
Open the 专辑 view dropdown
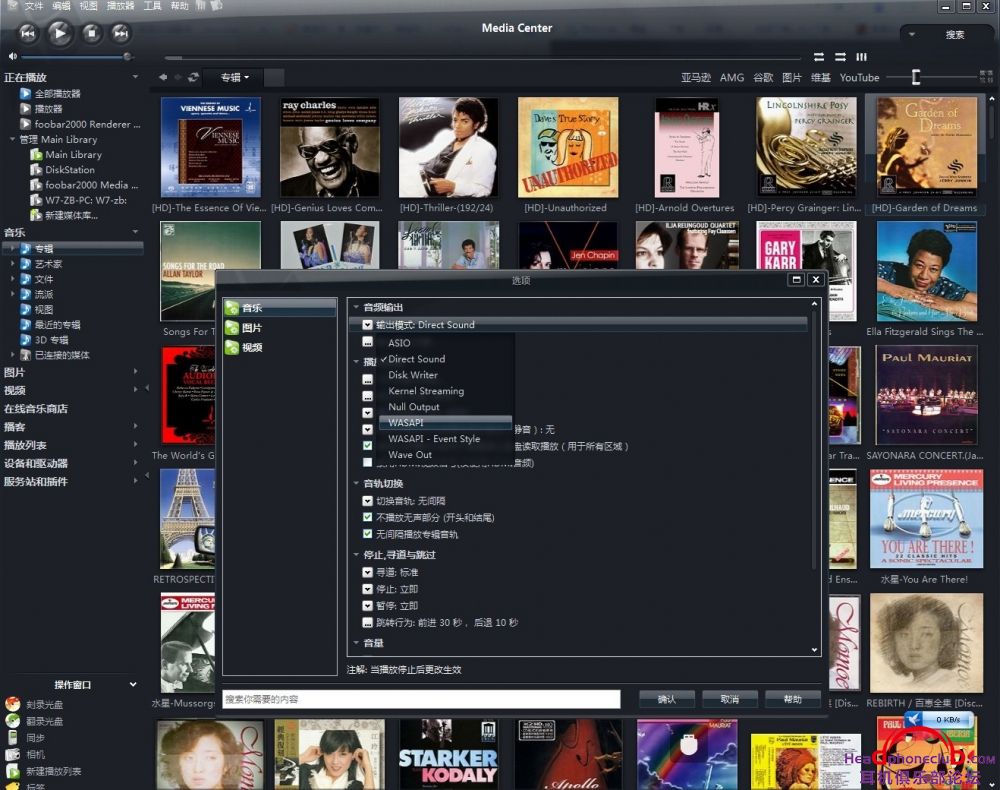tap(234, 77)
